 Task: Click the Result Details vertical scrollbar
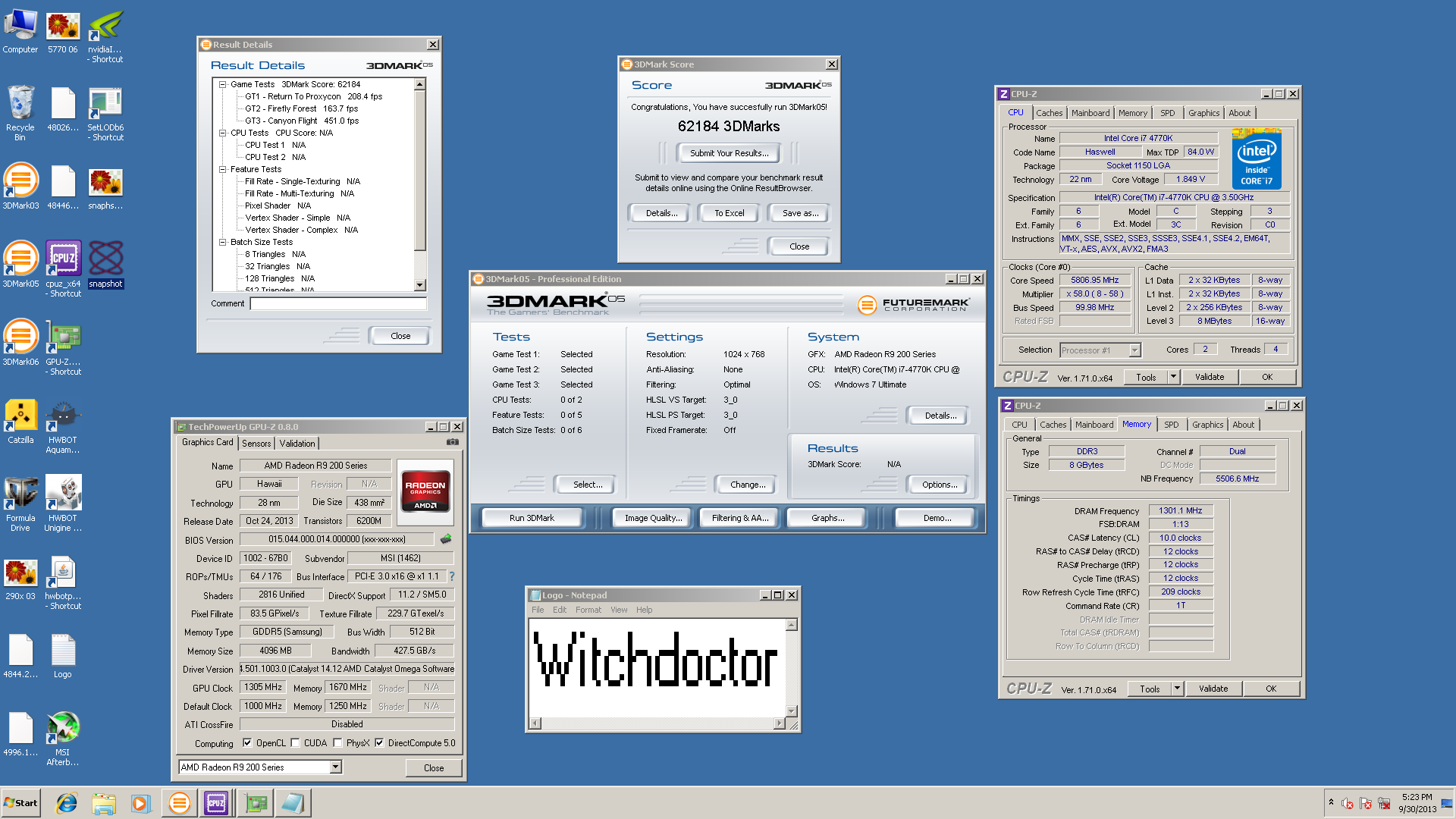[x=420, y=185]
